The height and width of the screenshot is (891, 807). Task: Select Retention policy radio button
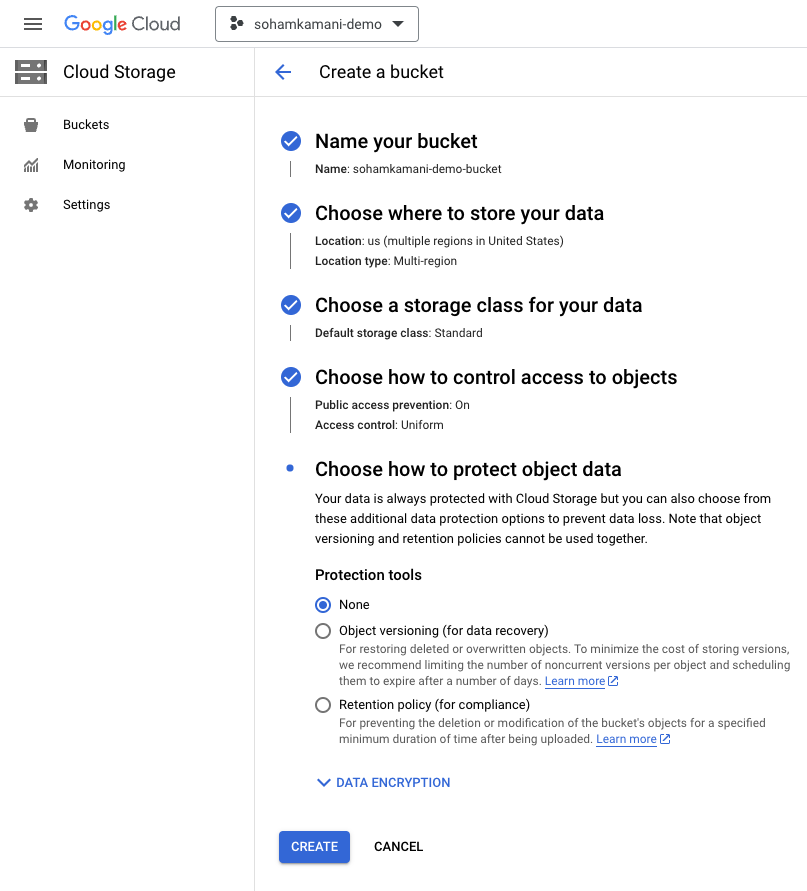coord(323,705)
